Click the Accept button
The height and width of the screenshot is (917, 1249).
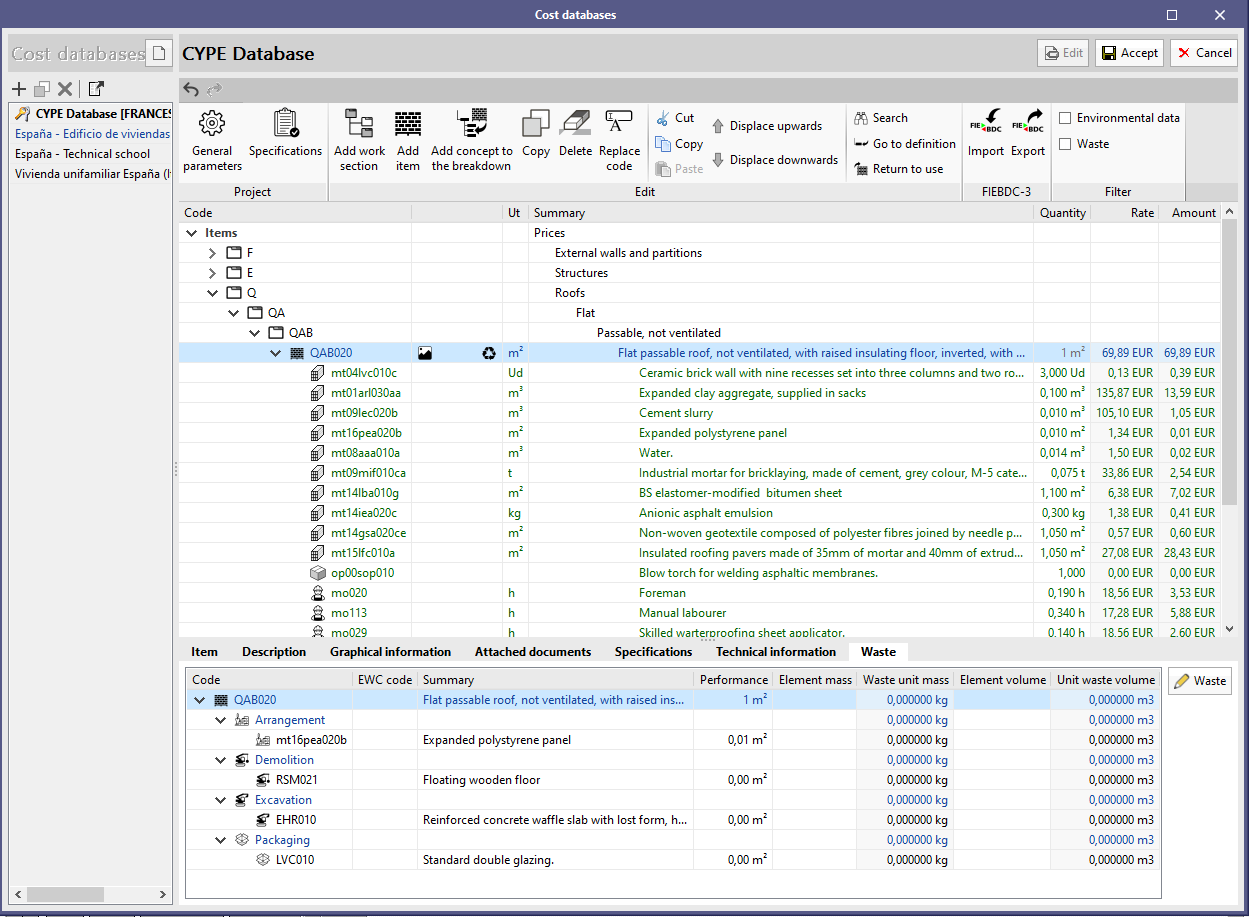click(1129, 53)
